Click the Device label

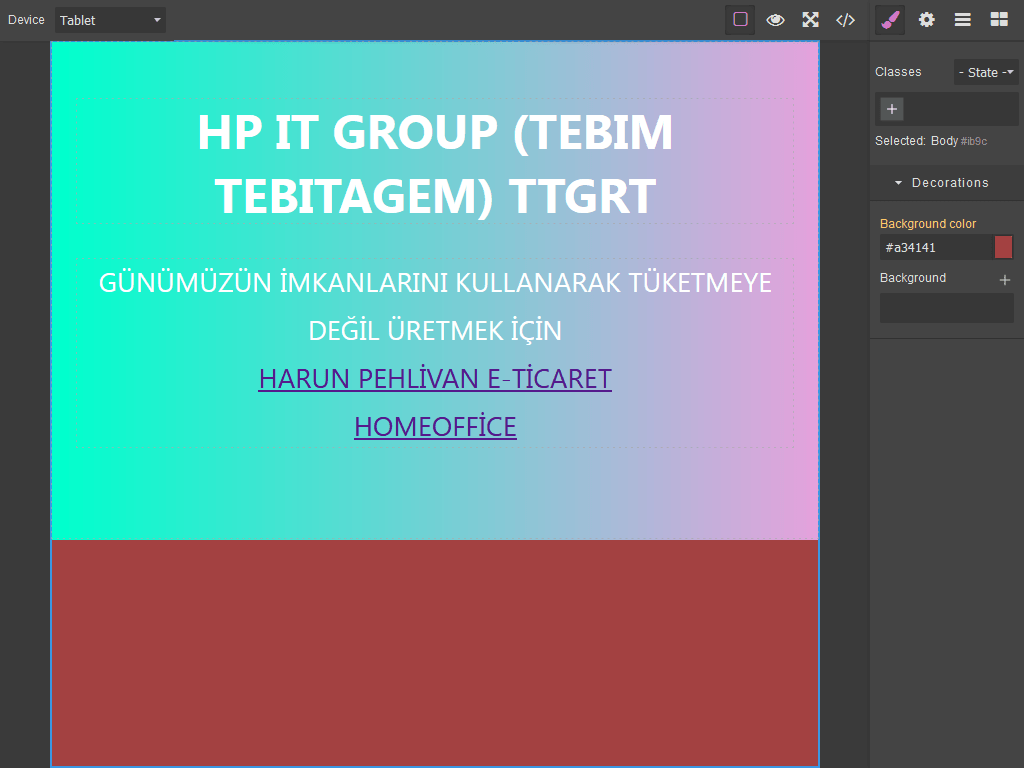[26, 20]
